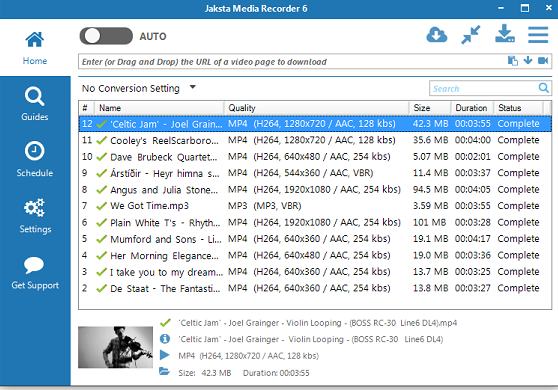Select the Cooley's ReelScarboro... row
This screenshot has width=558, height=390.
click(x=315, y=140)
